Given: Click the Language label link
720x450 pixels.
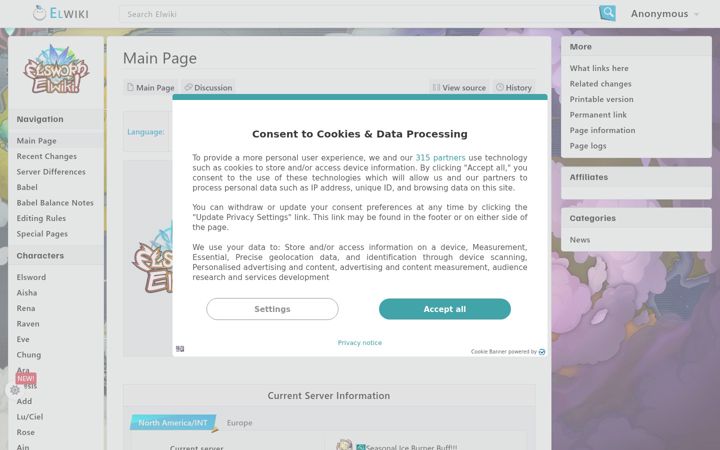Looking at the screenshot, I should 146,132.
